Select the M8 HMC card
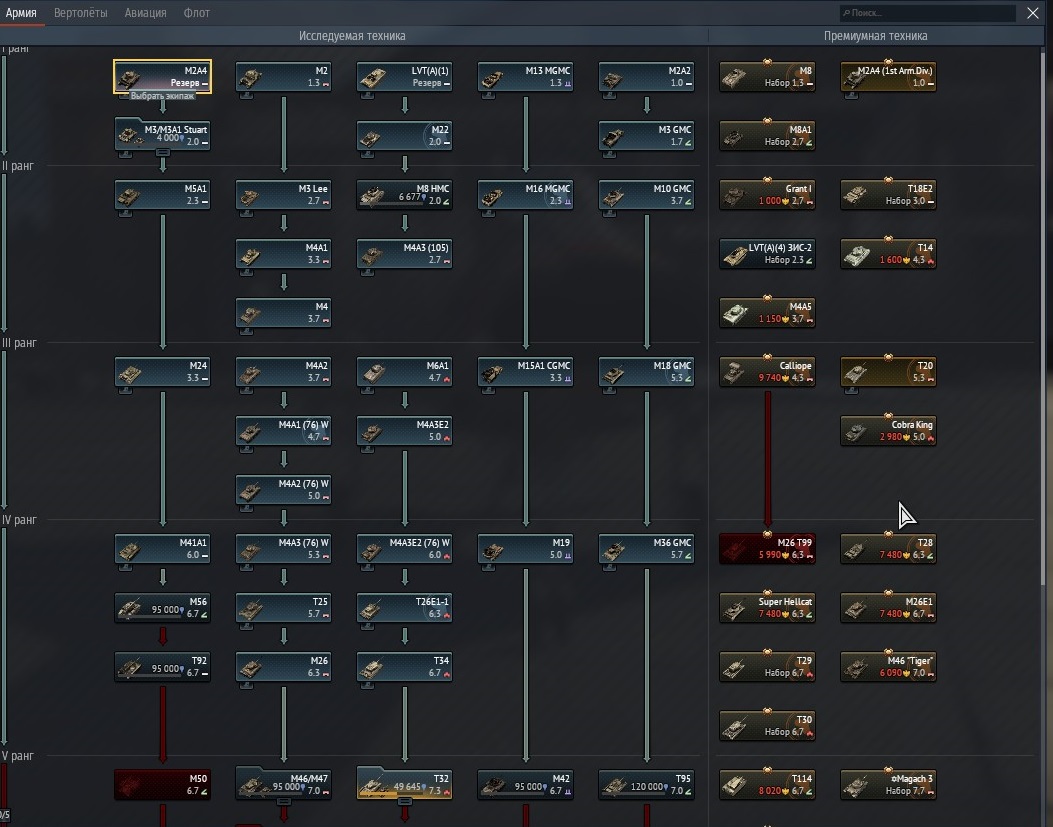 click(x=404, y=195)
